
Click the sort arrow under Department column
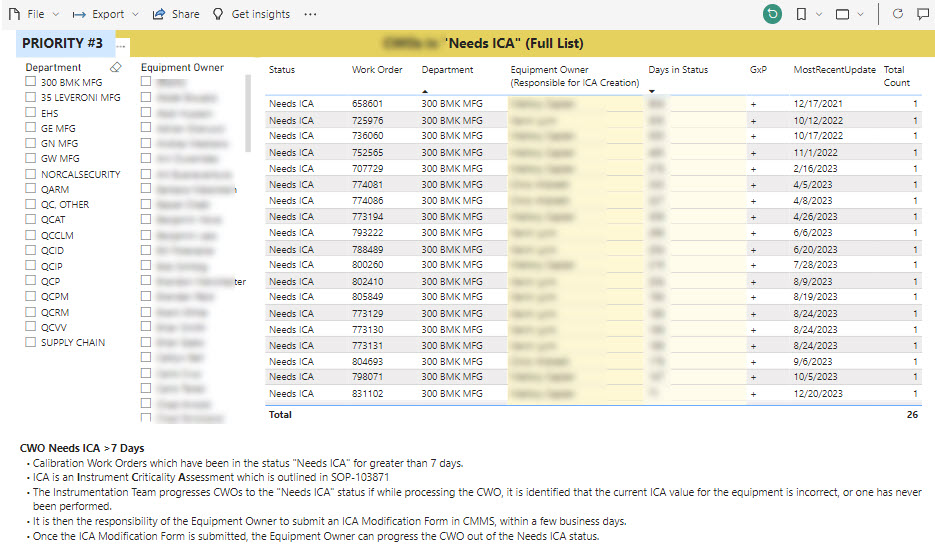425,91
